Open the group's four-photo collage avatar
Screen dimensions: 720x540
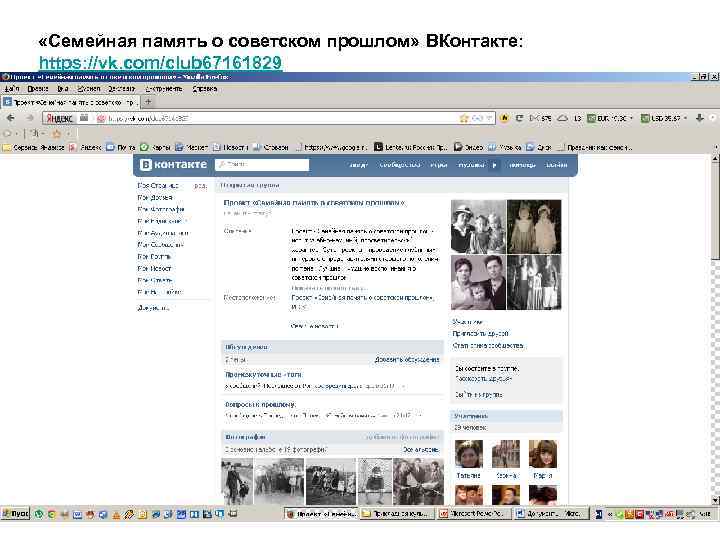pyautogui.click(x=506, y=255)
